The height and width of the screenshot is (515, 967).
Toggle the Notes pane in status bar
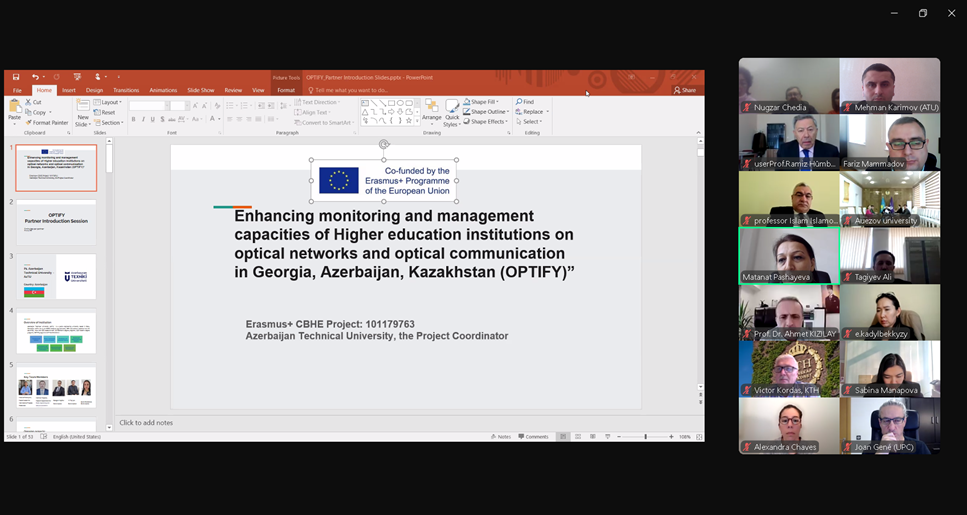coord(502,437)
